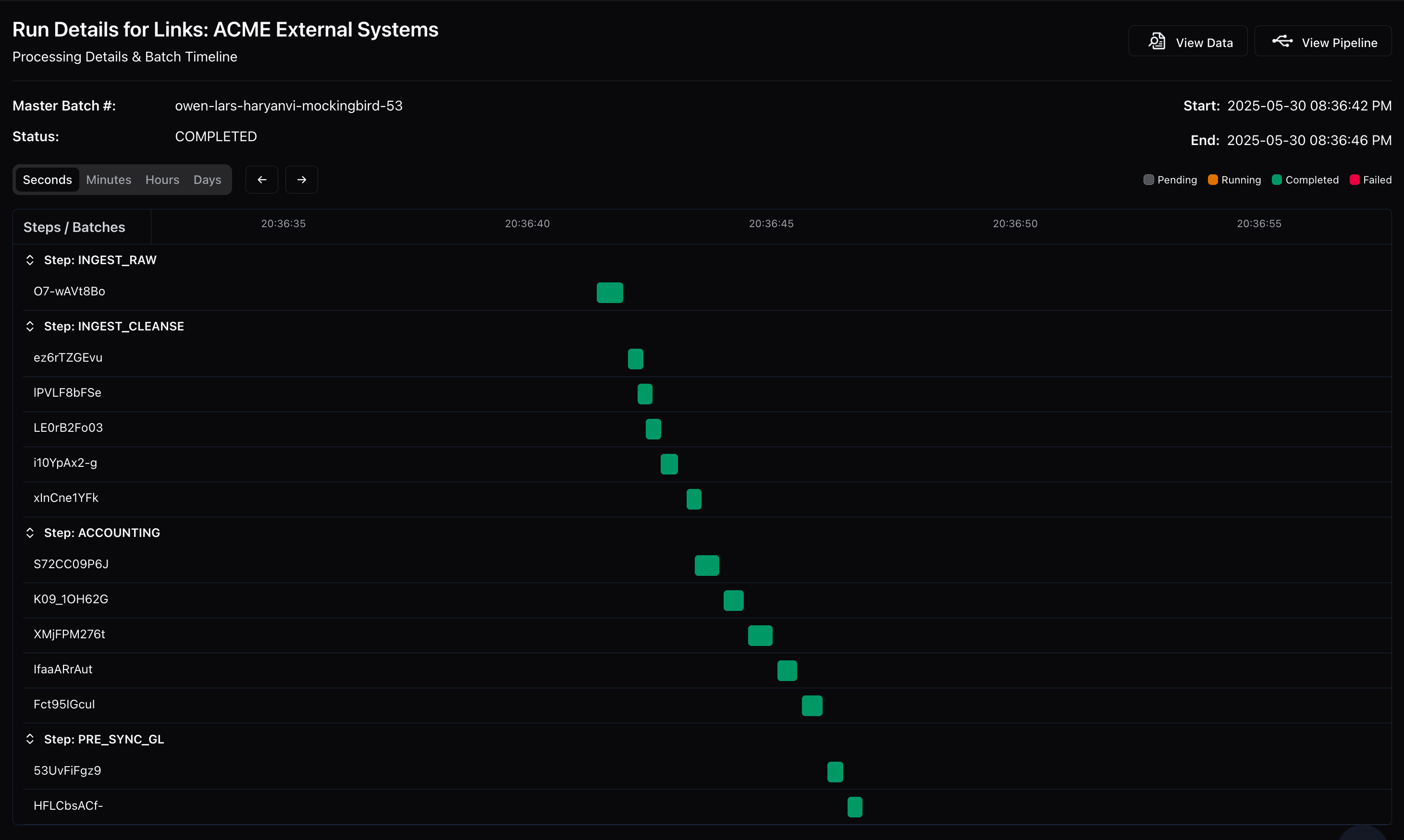Collapse the INGEST_RAW step group
Screen dimensions: 1404x840
click(30, 260)
